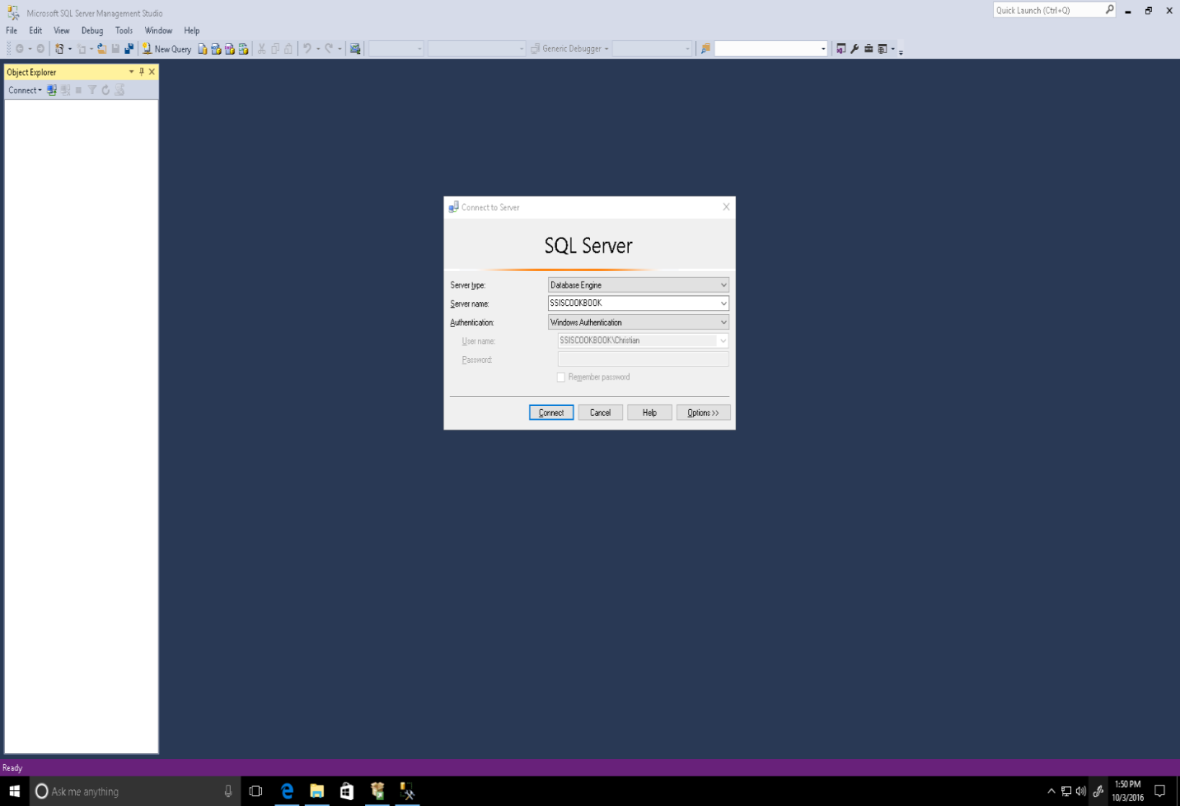
Task: Click the Database Engine Query icon
Action: pyautogui.click(x=202, y=49)
